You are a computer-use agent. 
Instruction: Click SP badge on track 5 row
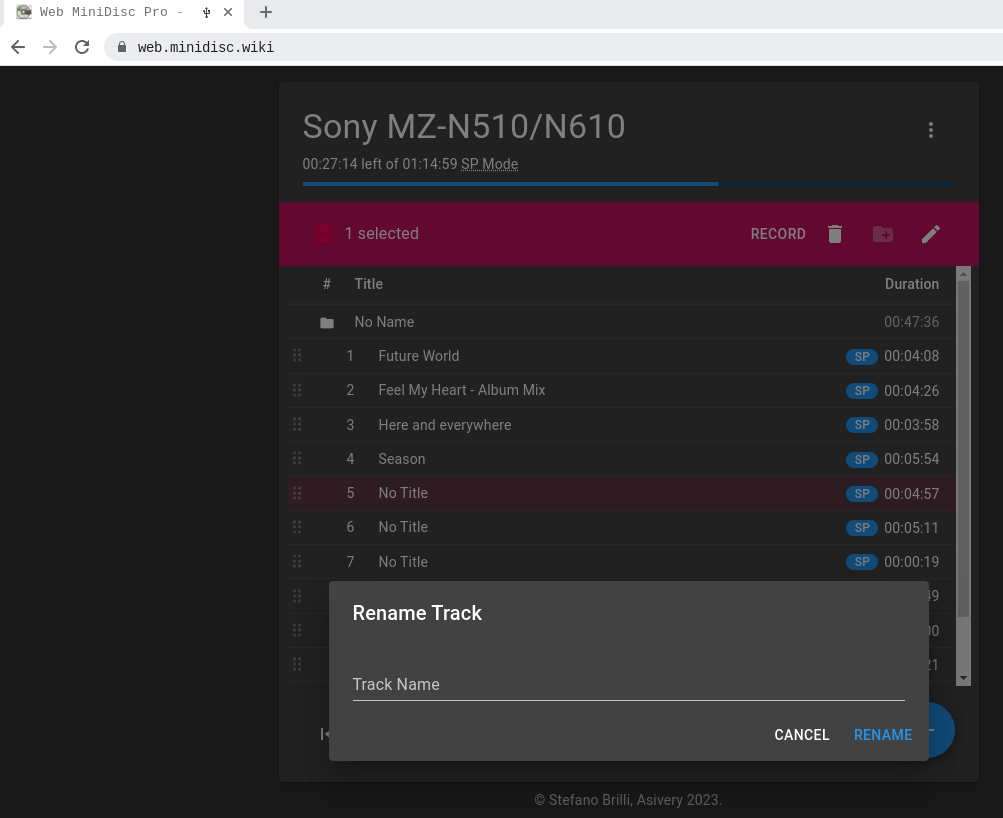pos(862,494)
